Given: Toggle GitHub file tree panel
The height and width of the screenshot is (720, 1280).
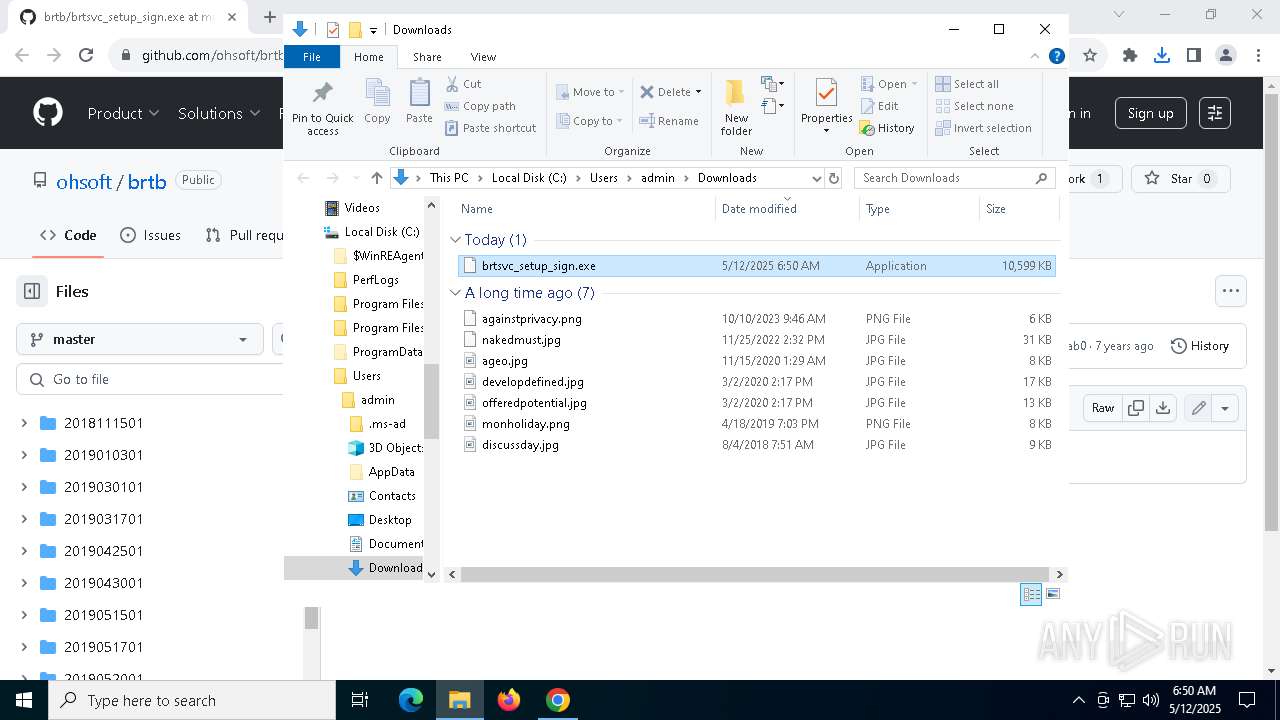Looking at the screenshot, I should tap(32, 291).
